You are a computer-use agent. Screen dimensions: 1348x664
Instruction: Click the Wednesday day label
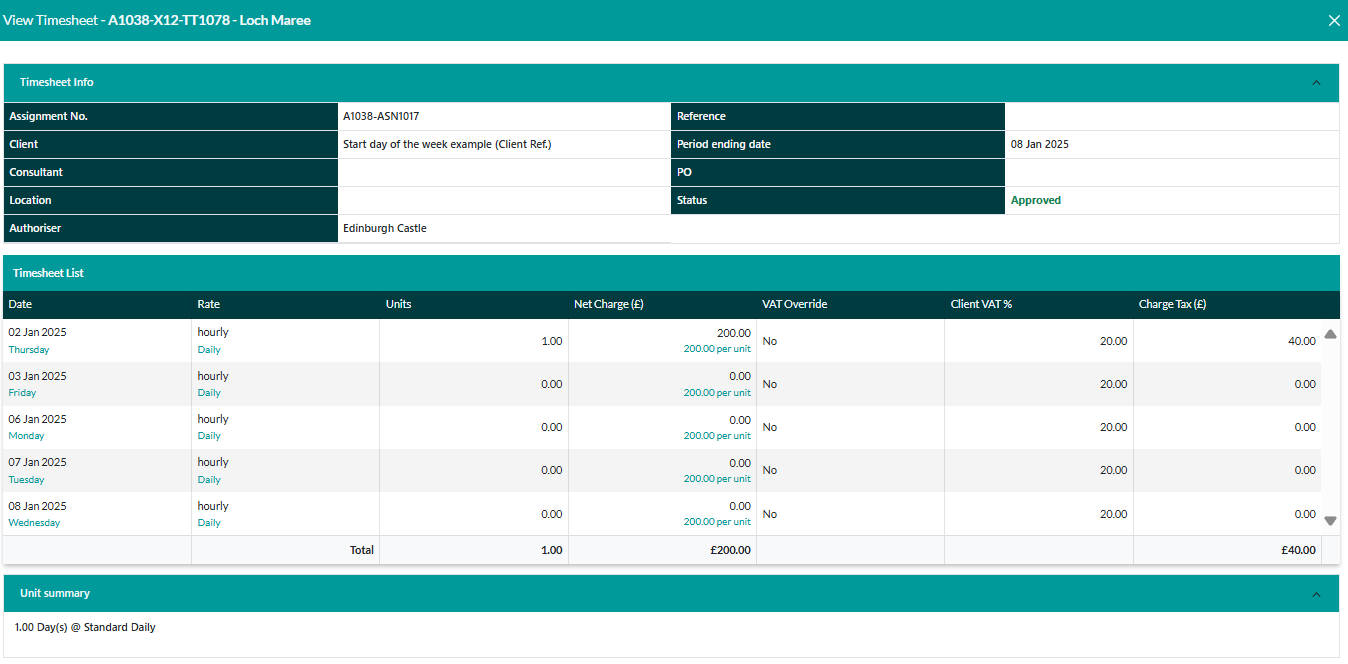pos(34,523)
